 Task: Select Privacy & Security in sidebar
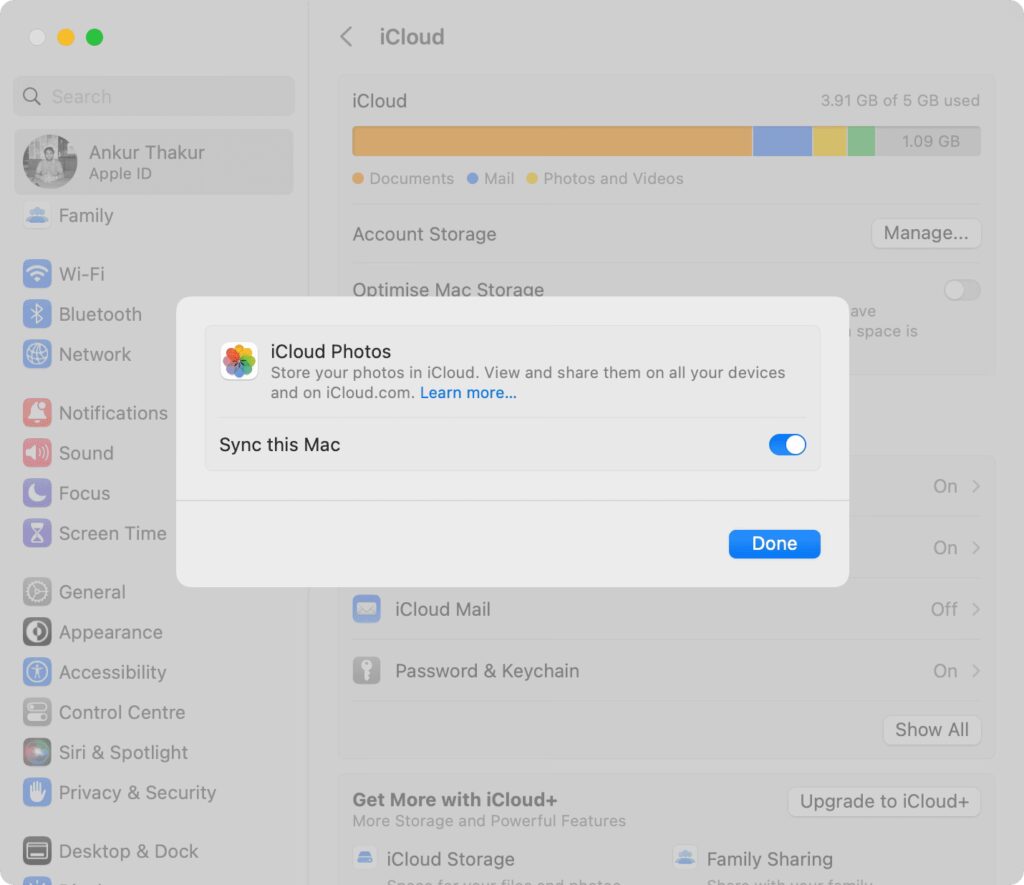[x=137, y=792]
